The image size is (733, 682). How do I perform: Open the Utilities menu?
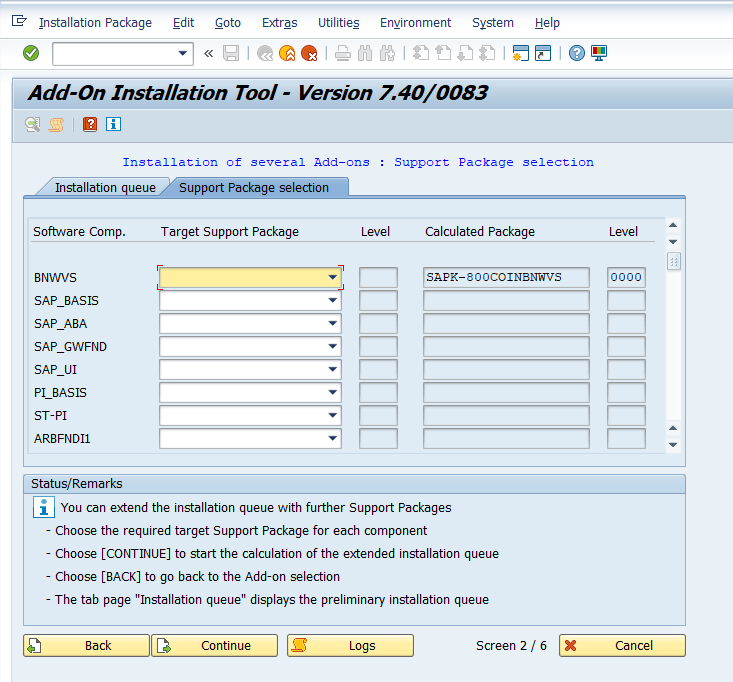(x=338, y=22)
